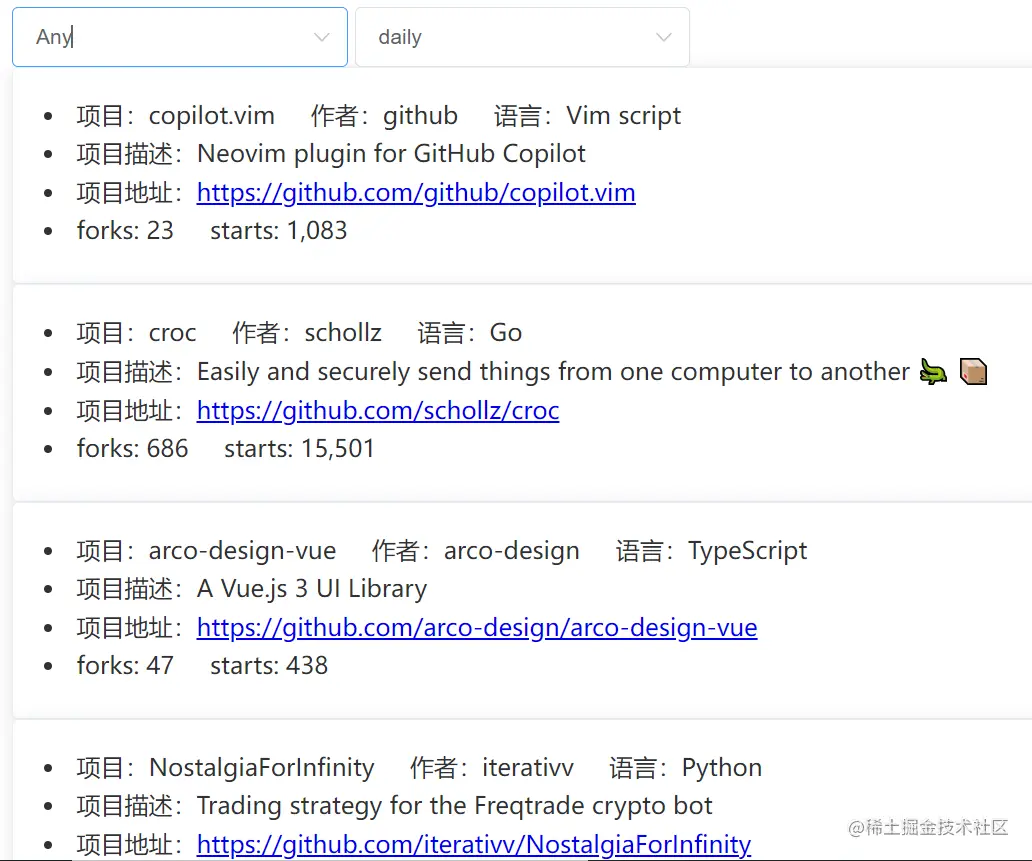Click 'starts: 1,083' in copilot.vim card
The width and height of the screenshot is (1032, 861).
click(x=278, y=230)
